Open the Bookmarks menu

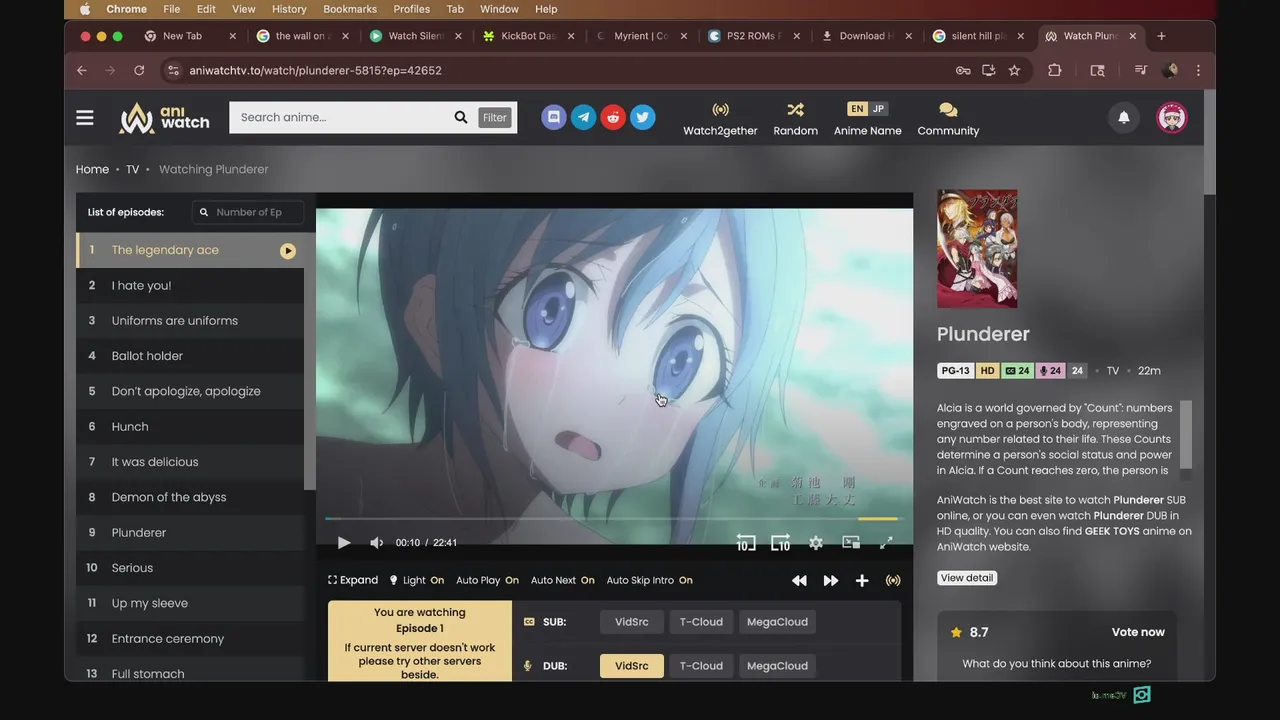click(x=350, y=9)
